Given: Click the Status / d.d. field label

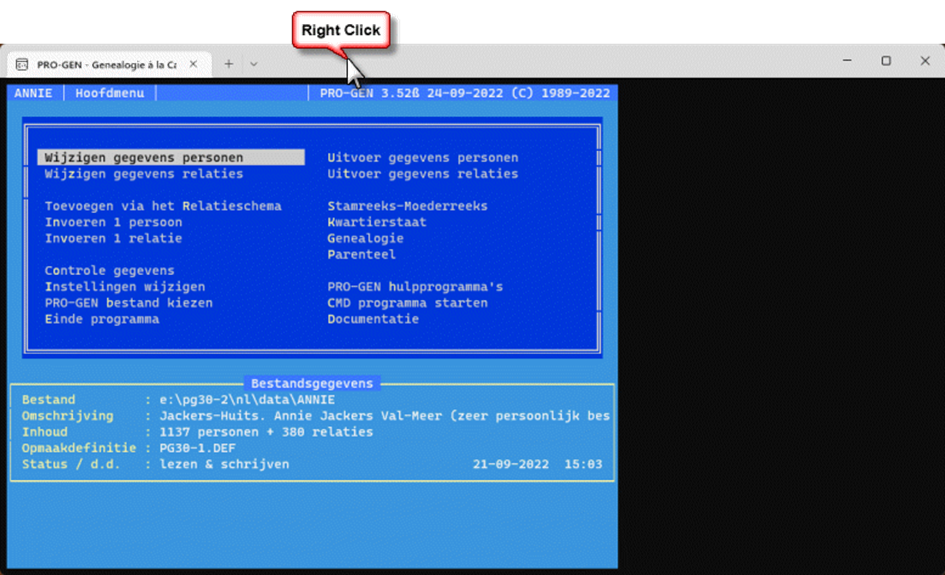Looking at the screenshot, I should [71, 465].
